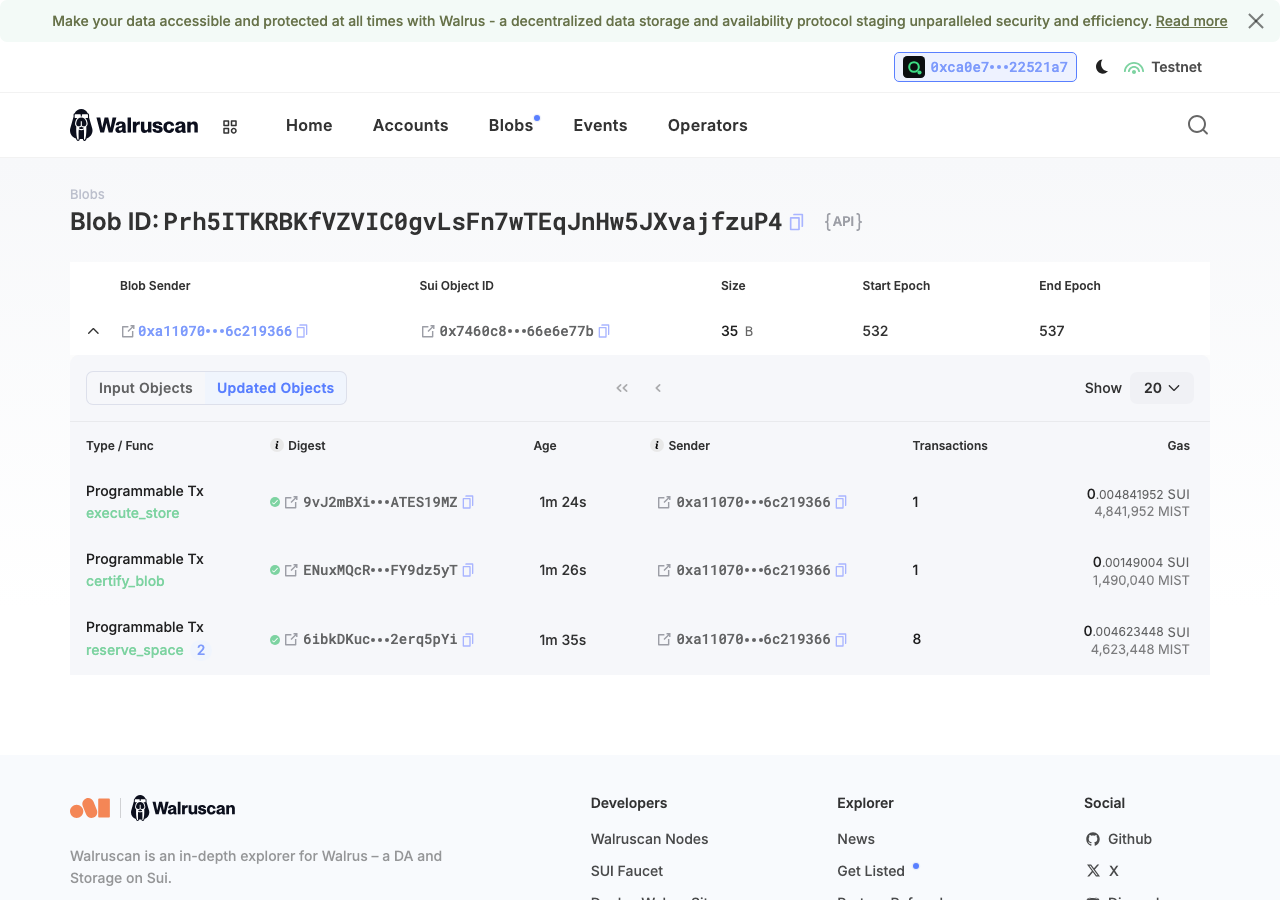This screenshot has width=1280, height=900.
Task: Open the Testnet network selector
Action: pos(1163,67)
